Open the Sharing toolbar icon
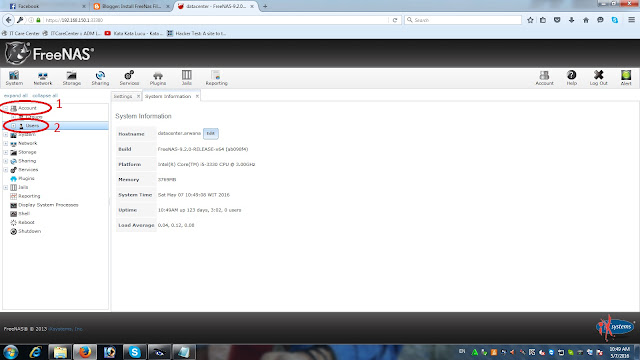The height and width of the screenshot is (360, 640). pyautogui.click(x=100, y=78)
